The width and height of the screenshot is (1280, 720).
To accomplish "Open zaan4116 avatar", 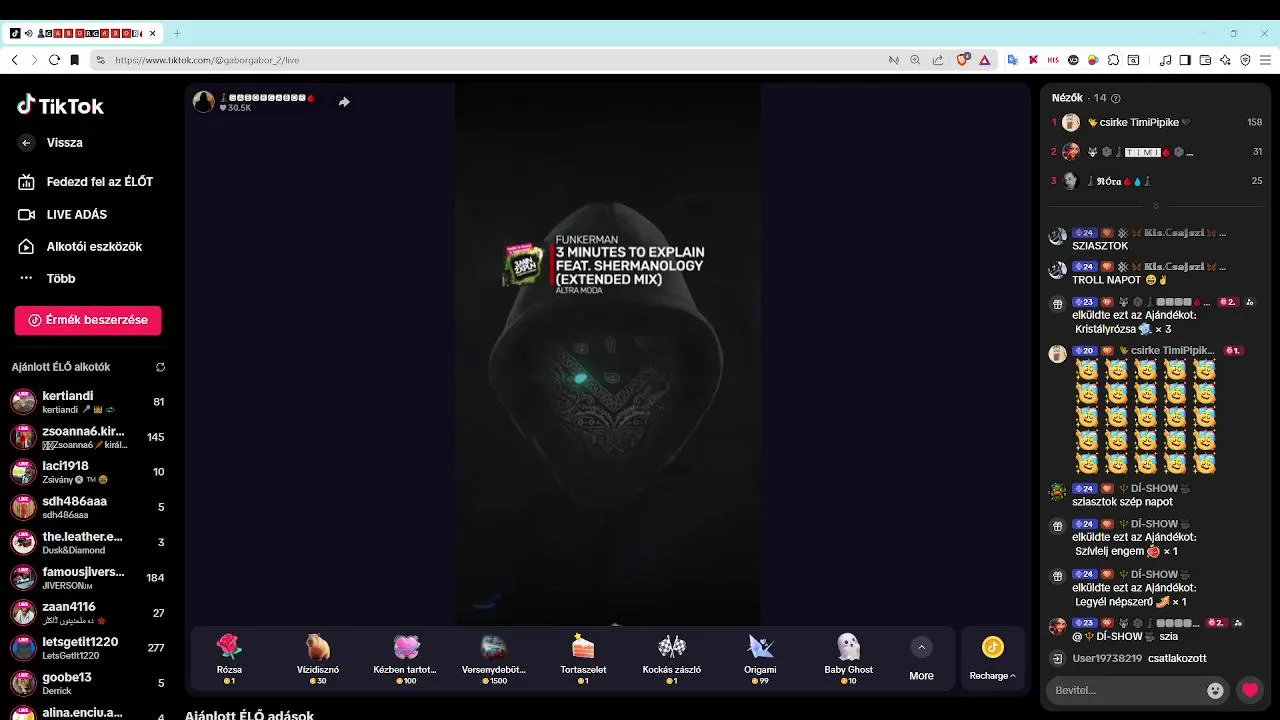I will click(x=23, y=612).
